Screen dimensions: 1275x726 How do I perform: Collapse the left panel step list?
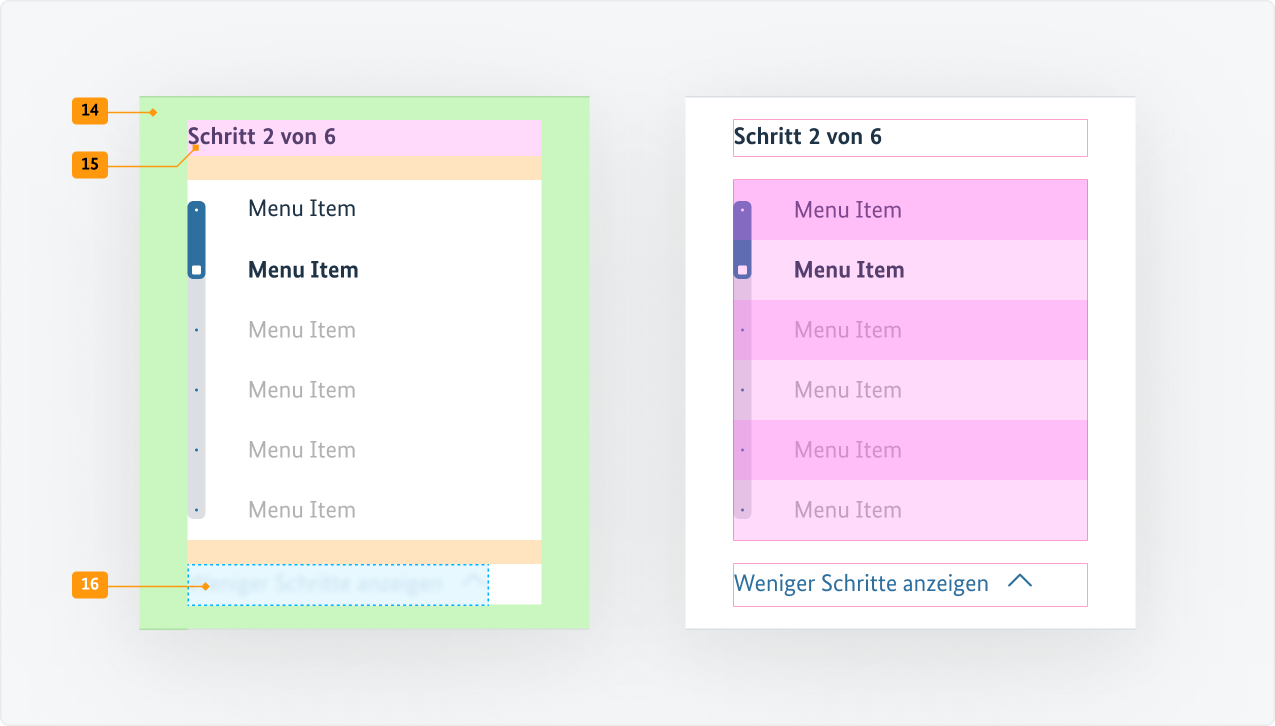point(338,584)
